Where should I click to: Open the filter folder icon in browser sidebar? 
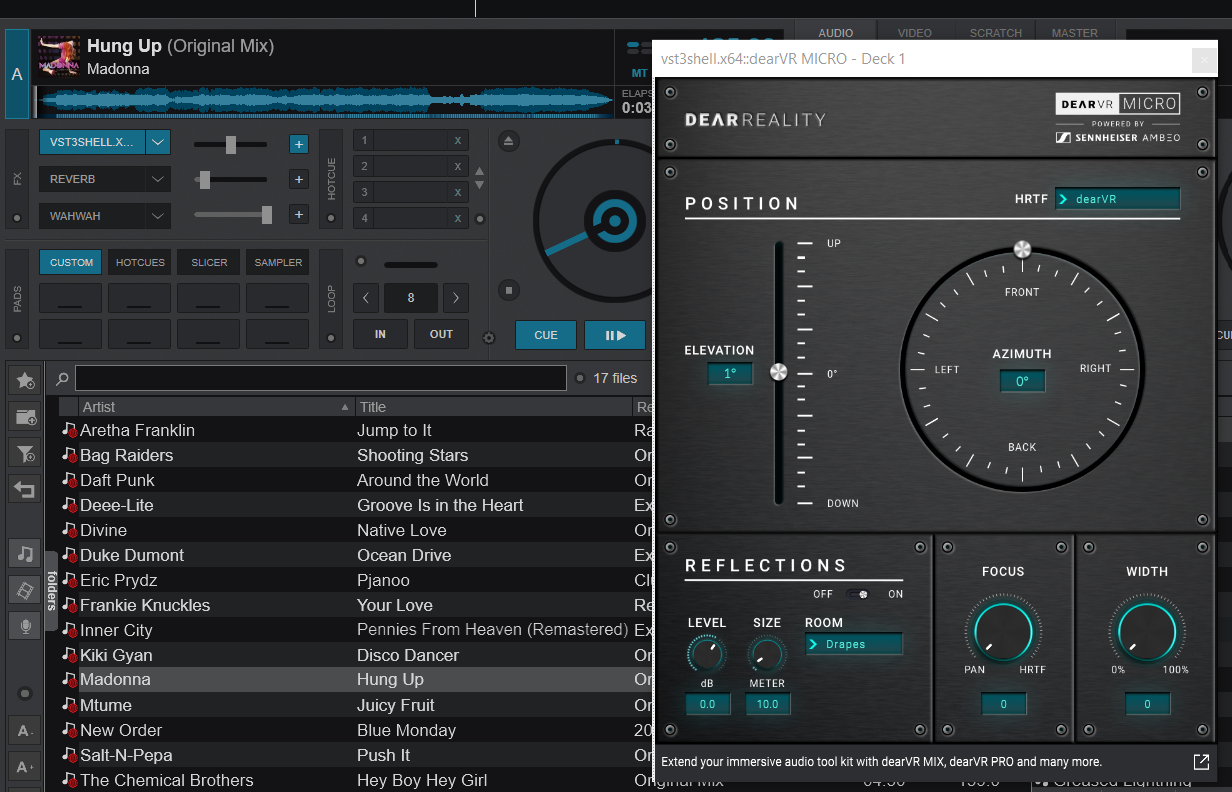coord(25,453)
